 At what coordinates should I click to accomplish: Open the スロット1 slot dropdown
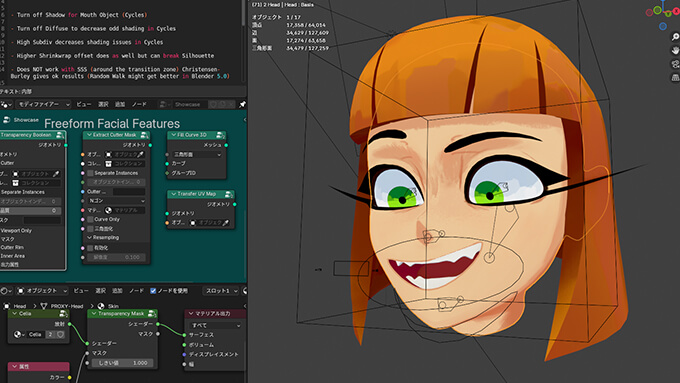(221, 291)
